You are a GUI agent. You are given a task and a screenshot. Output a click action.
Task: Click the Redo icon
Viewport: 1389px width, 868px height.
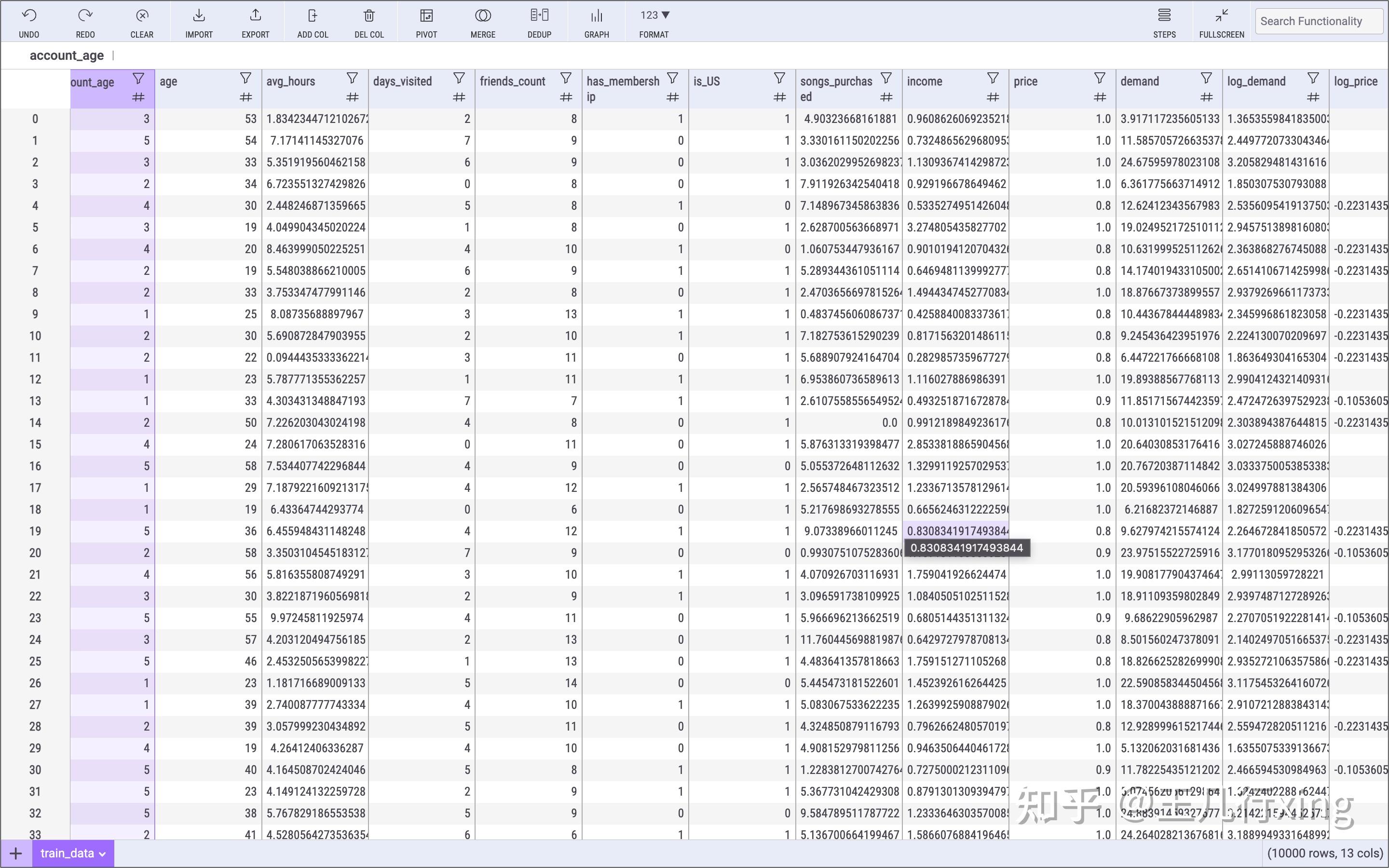(85, 21)
